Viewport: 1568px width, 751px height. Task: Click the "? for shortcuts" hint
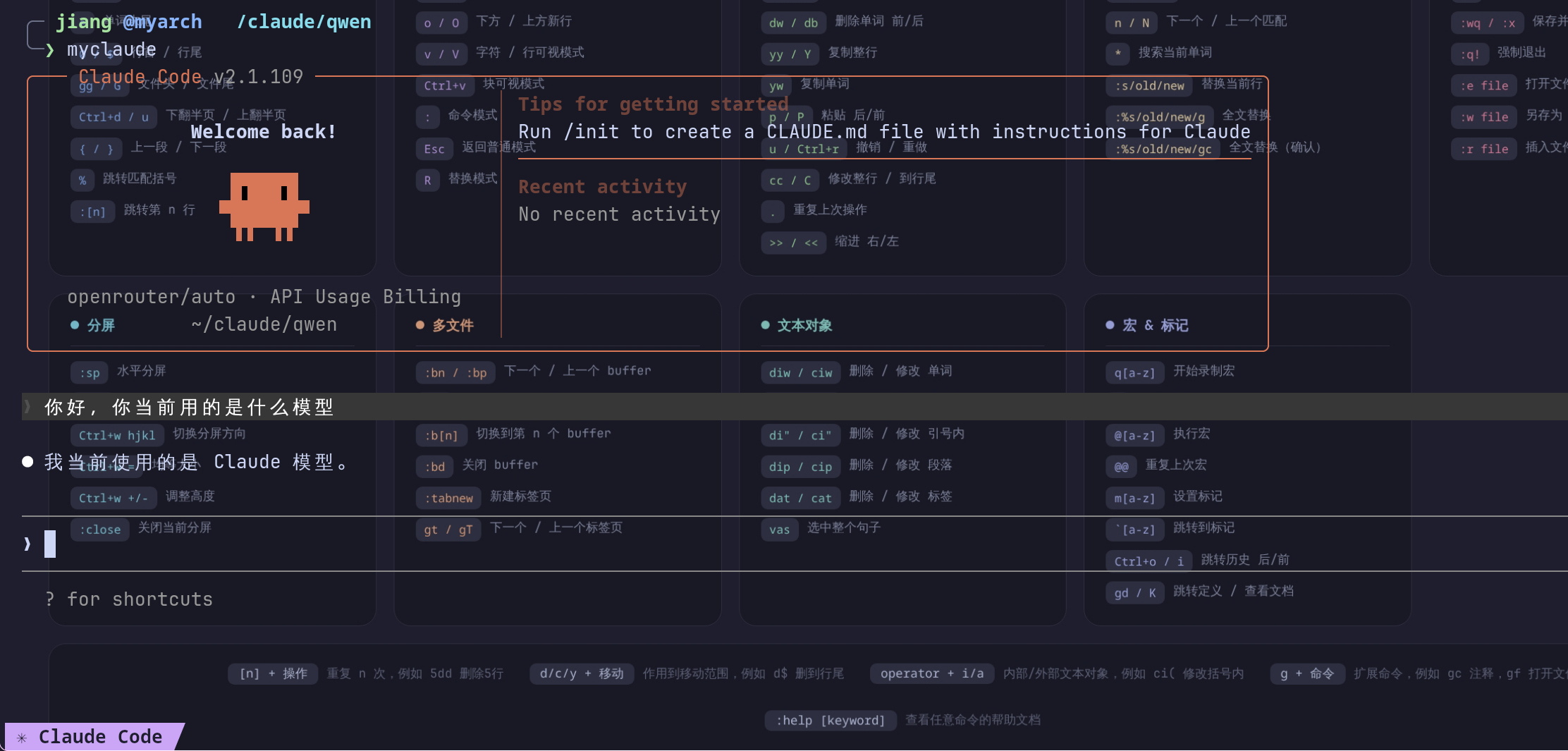point(129,599)
